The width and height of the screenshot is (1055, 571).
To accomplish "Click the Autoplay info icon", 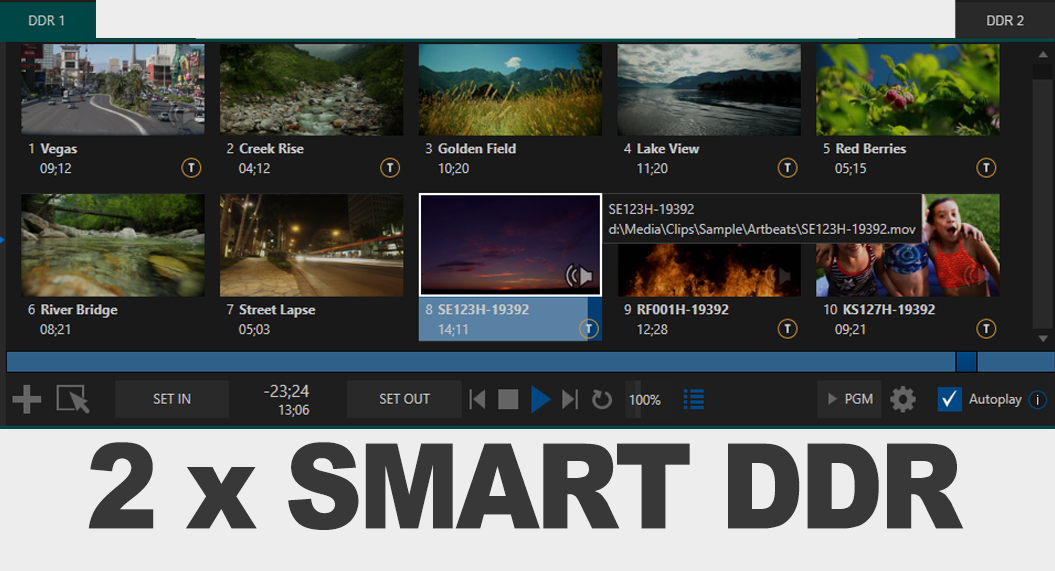I will pyautogui.click(x=1037, y=400).
